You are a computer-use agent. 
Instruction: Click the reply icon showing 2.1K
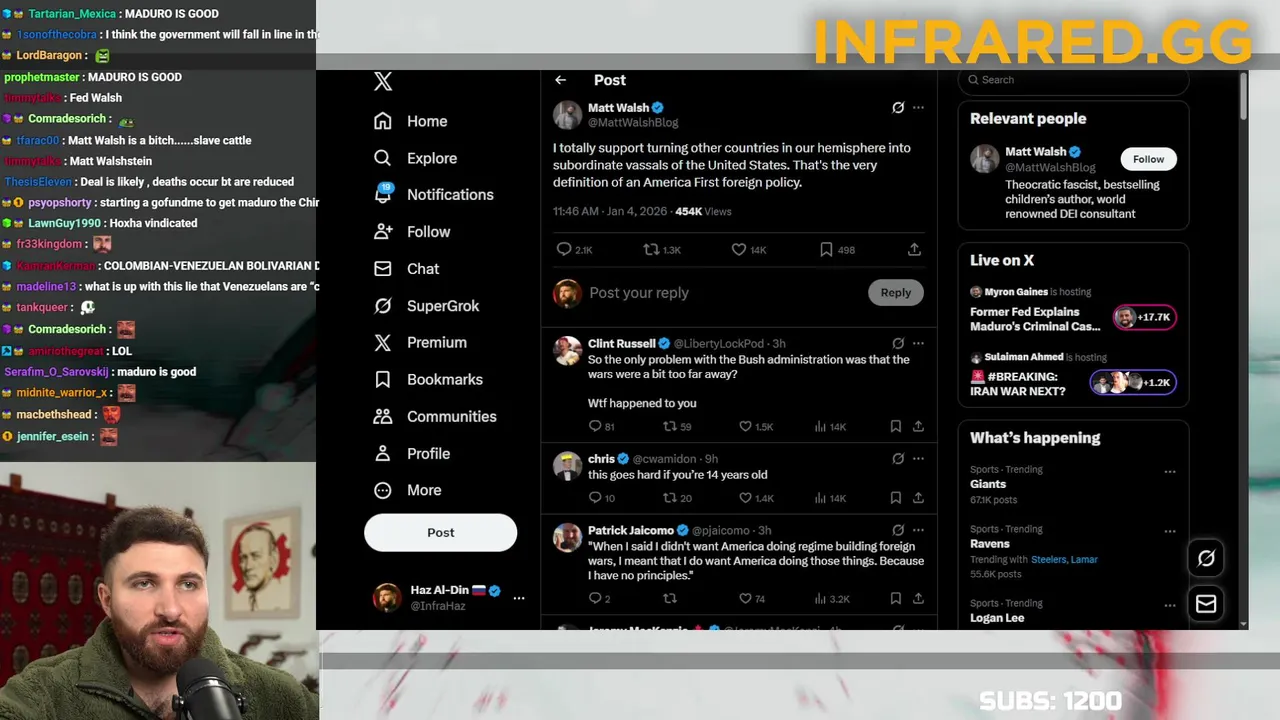click(x=563, y=249)
